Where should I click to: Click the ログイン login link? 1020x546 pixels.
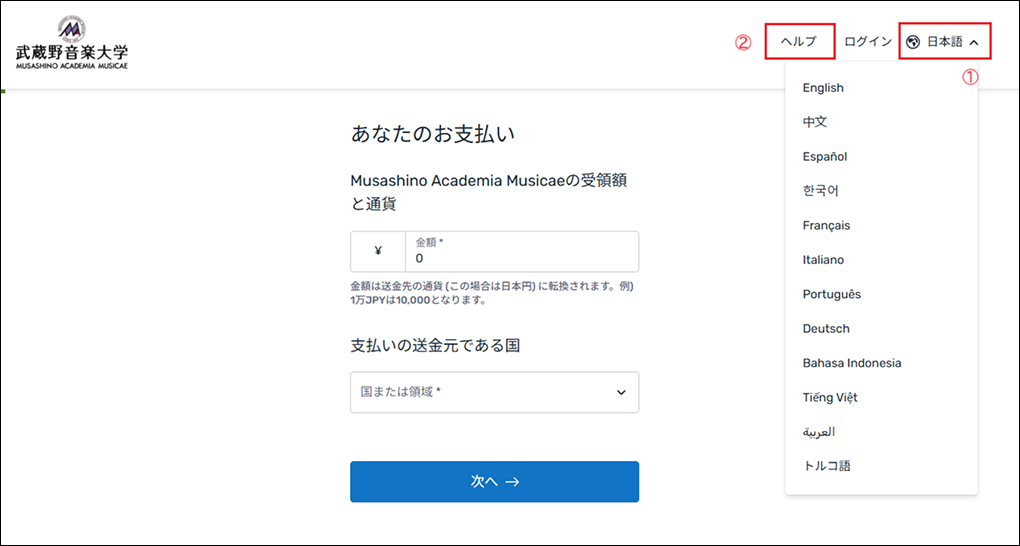pos(867,42)
